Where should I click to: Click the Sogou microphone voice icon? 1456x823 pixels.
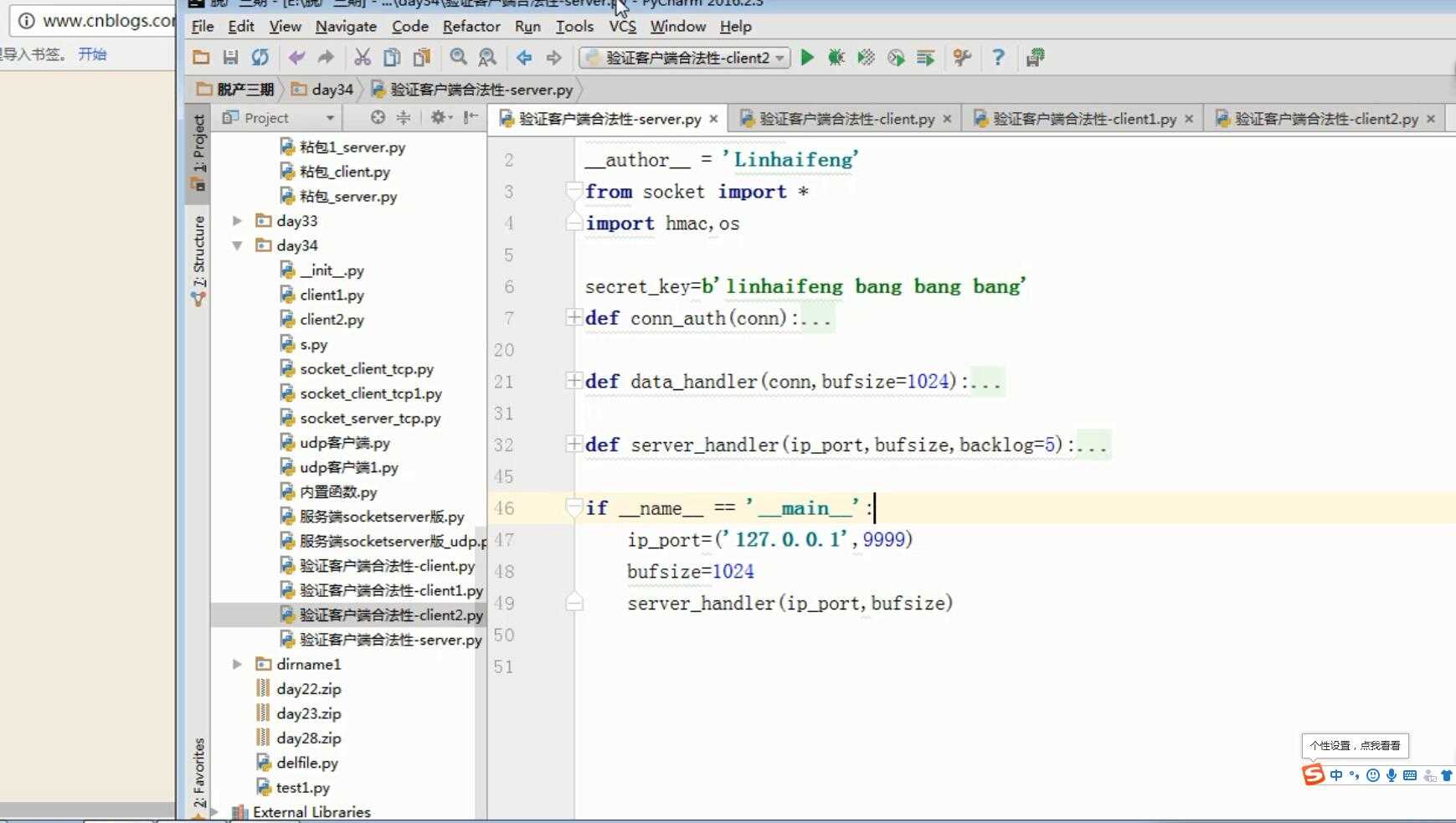[x=1391, y=775]
